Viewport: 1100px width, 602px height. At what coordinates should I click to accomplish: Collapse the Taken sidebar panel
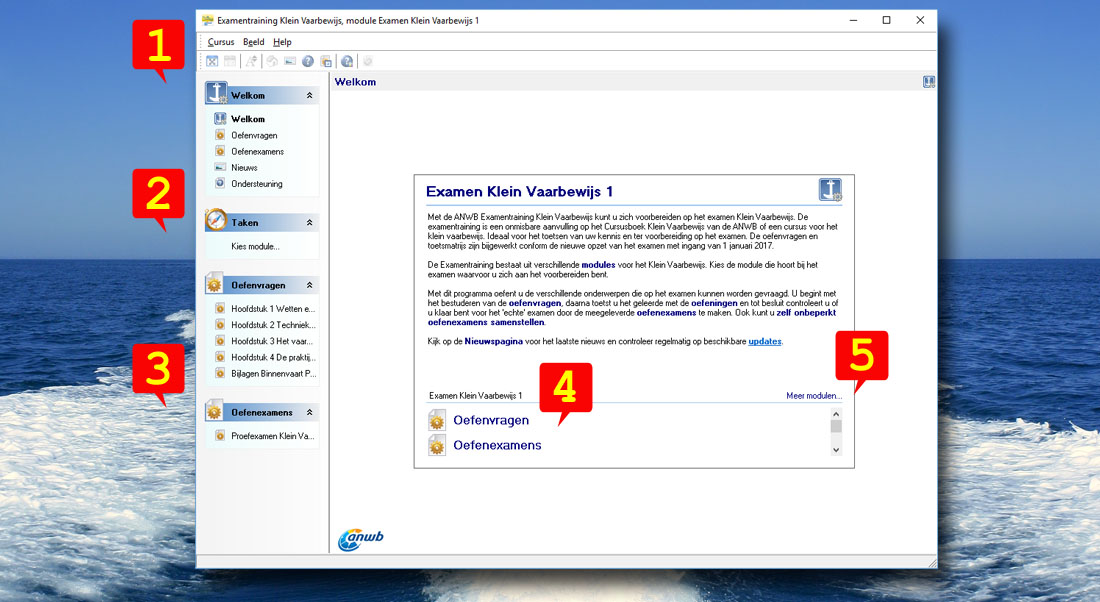pyautogui.click(x=309, y=223)
